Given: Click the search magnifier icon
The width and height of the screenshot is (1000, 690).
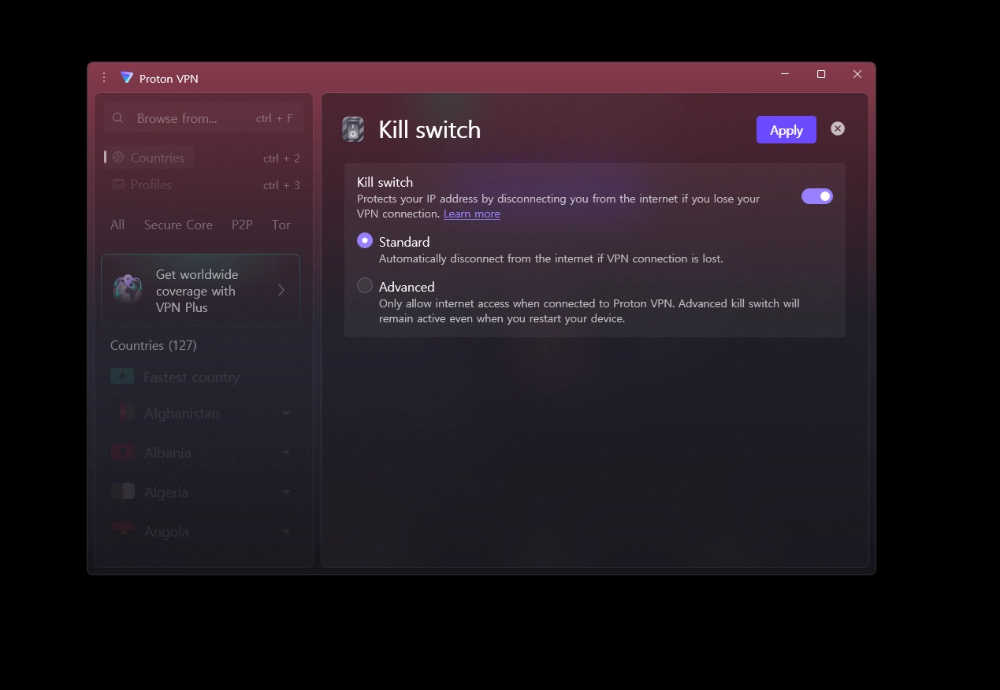Looking at the screenshot, I should 118,118.
